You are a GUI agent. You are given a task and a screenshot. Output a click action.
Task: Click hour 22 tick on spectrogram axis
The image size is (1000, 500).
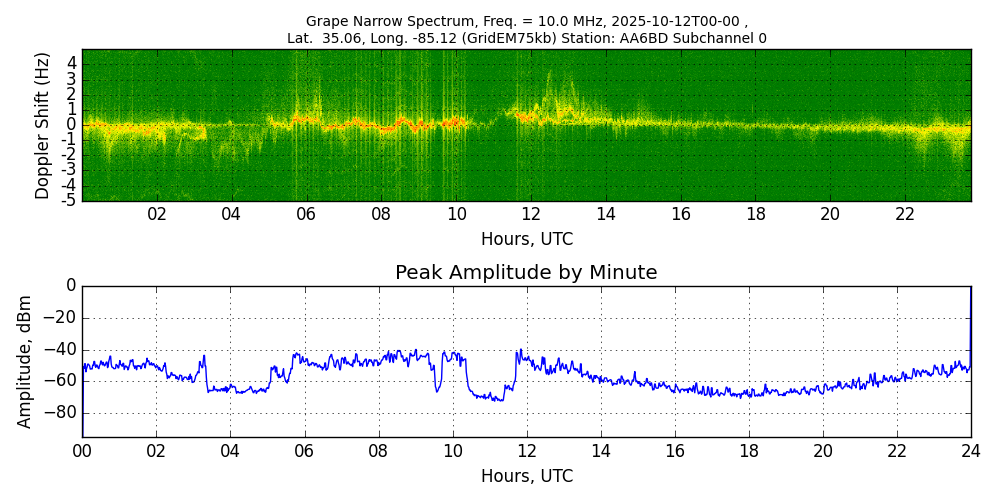[905, 215]
